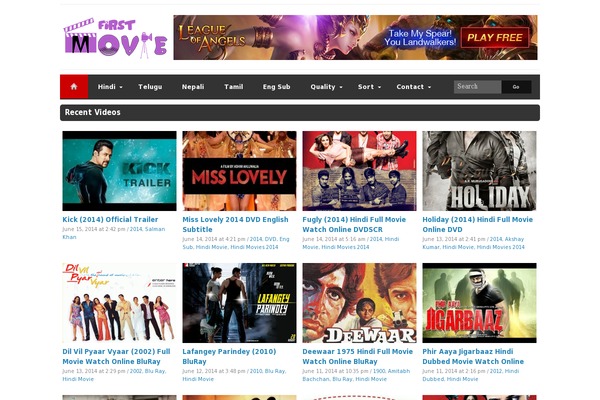This screenshot has width=600, height=400.
Task: Open the Telugu menu item
Action: [150, 87]
